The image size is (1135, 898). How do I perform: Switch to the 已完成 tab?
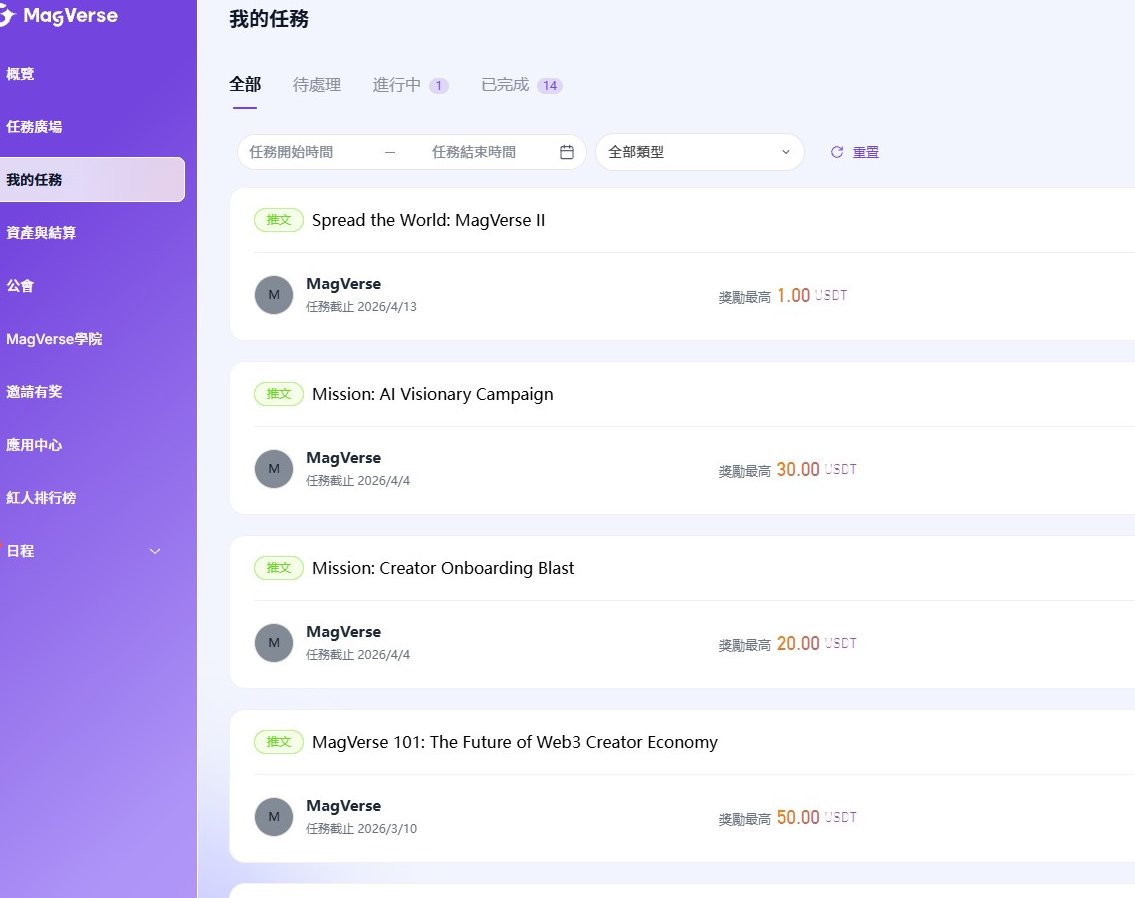coord(505,85)
